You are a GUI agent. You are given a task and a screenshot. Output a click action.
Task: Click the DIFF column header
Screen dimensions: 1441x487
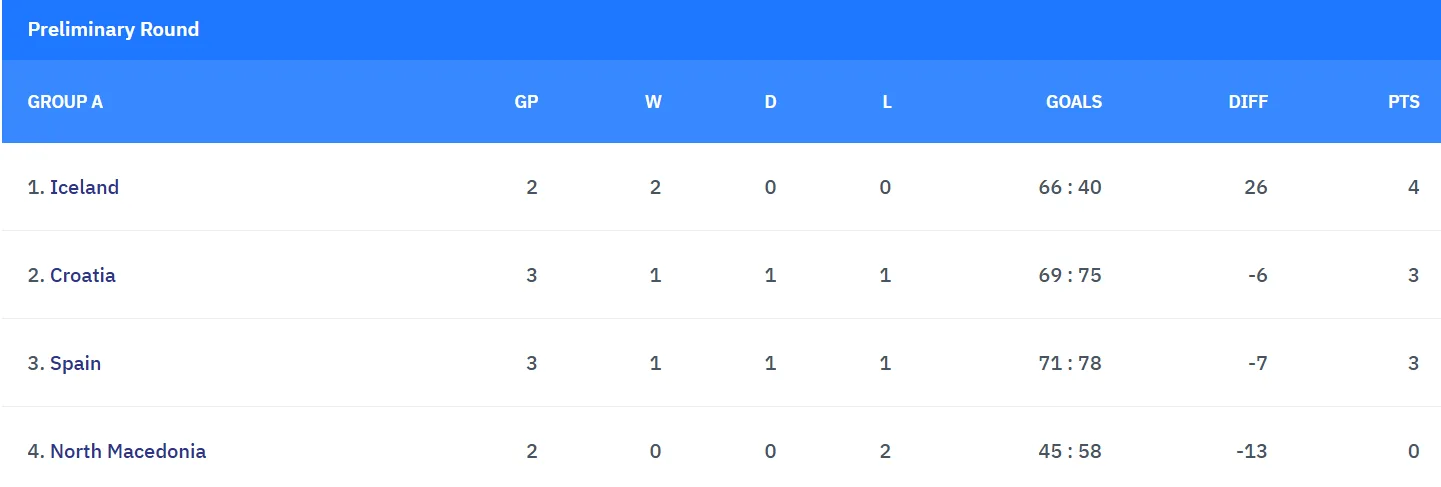coord(1248,102)
